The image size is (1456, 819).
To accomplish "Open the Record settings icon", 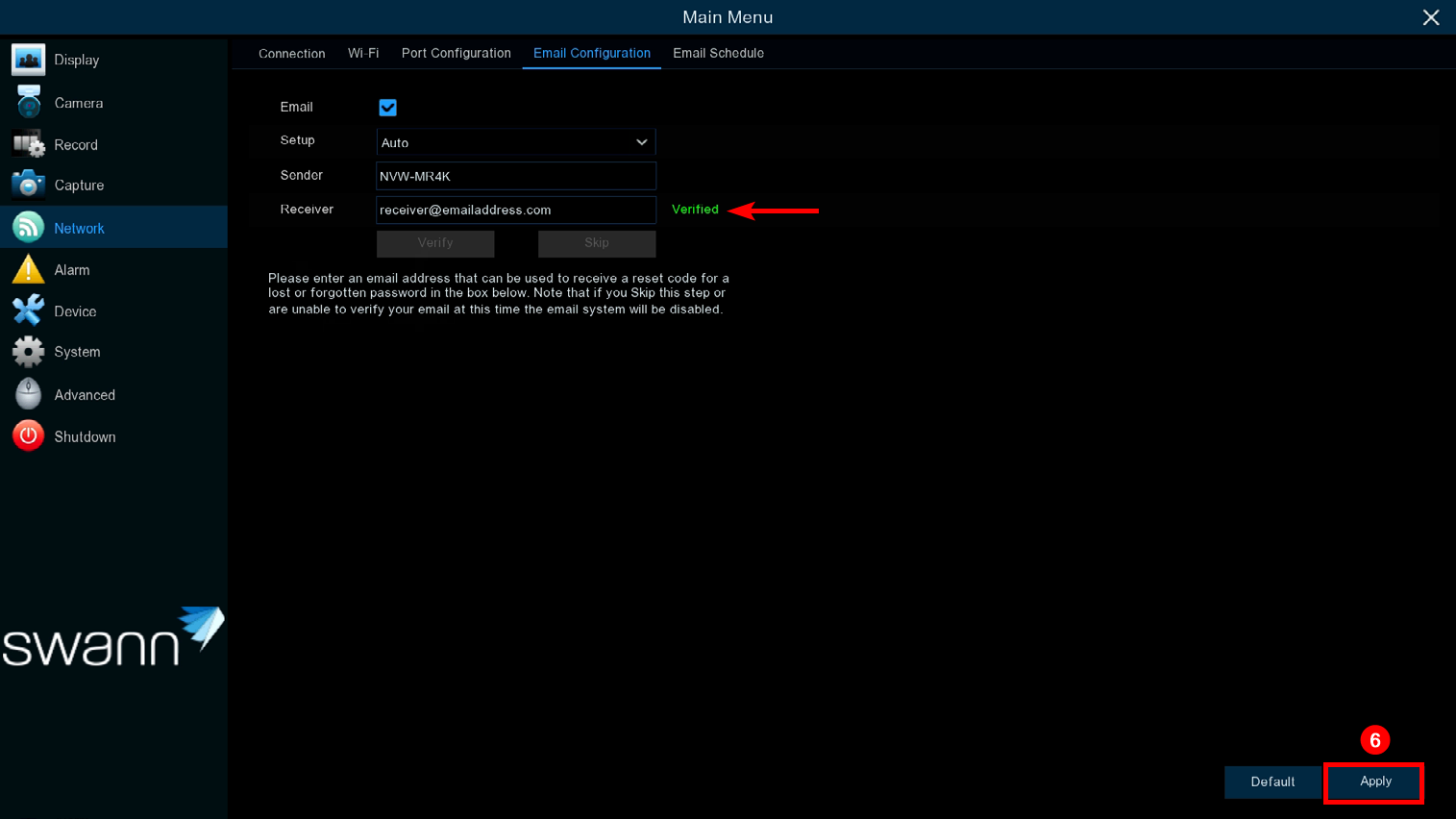I will (28, 144).
